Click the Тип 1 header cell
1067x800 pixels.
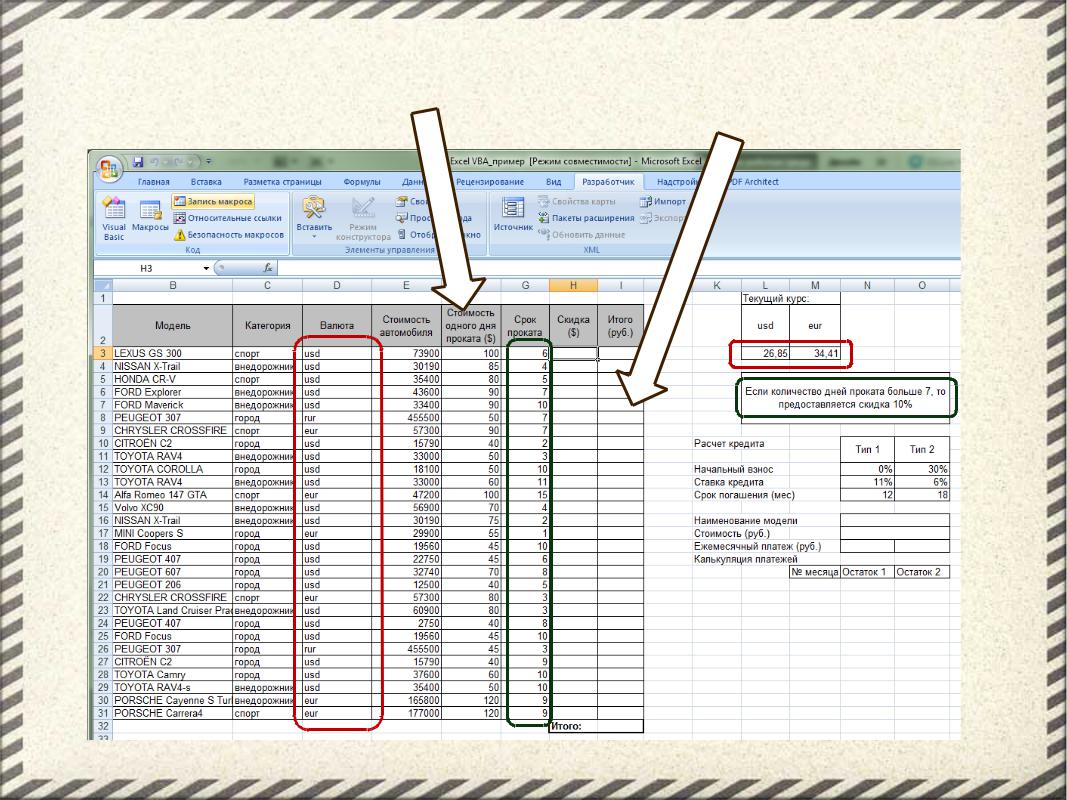pos(867,449)
